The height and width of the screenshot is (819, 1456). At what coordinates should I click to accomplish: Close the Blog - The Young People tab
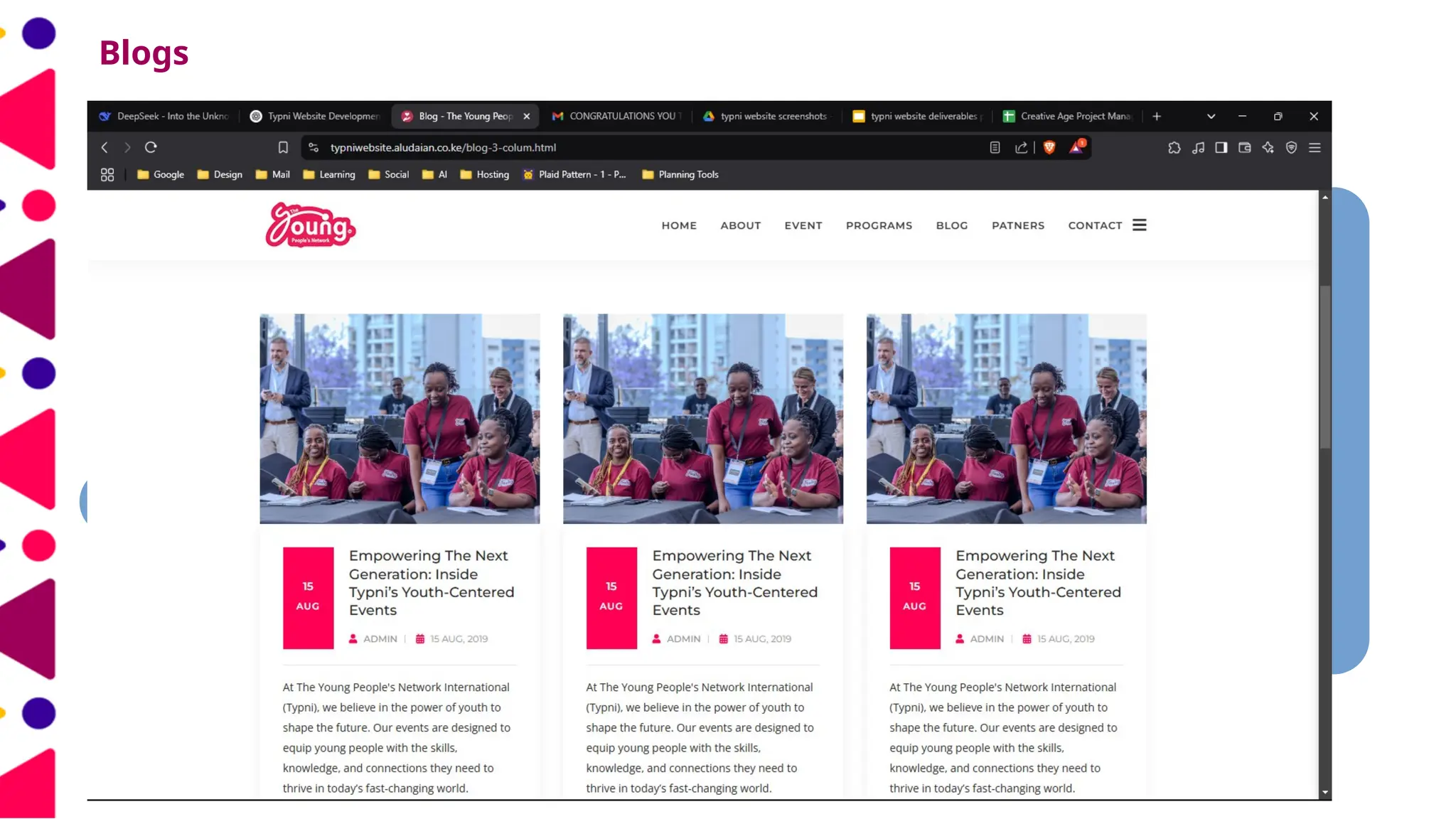pos(526,116)
